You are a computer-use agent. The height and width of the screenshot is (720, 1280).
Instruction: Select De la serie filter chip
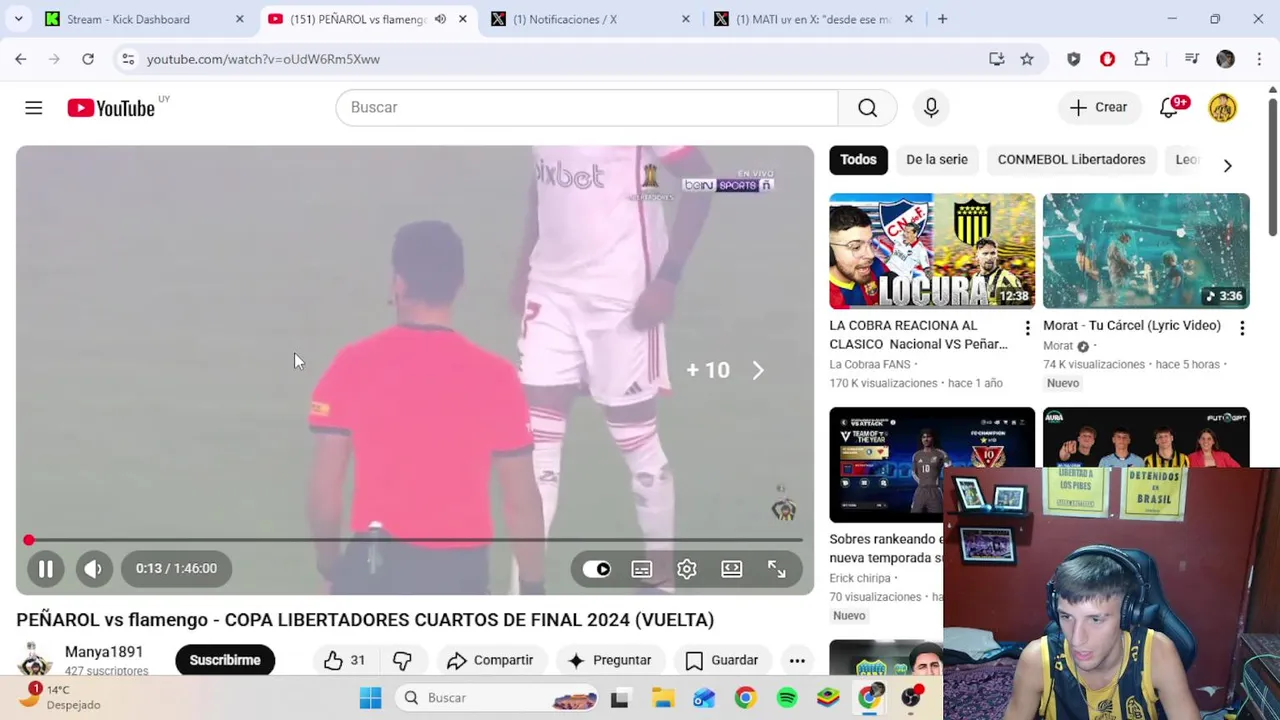pos(937,160)
